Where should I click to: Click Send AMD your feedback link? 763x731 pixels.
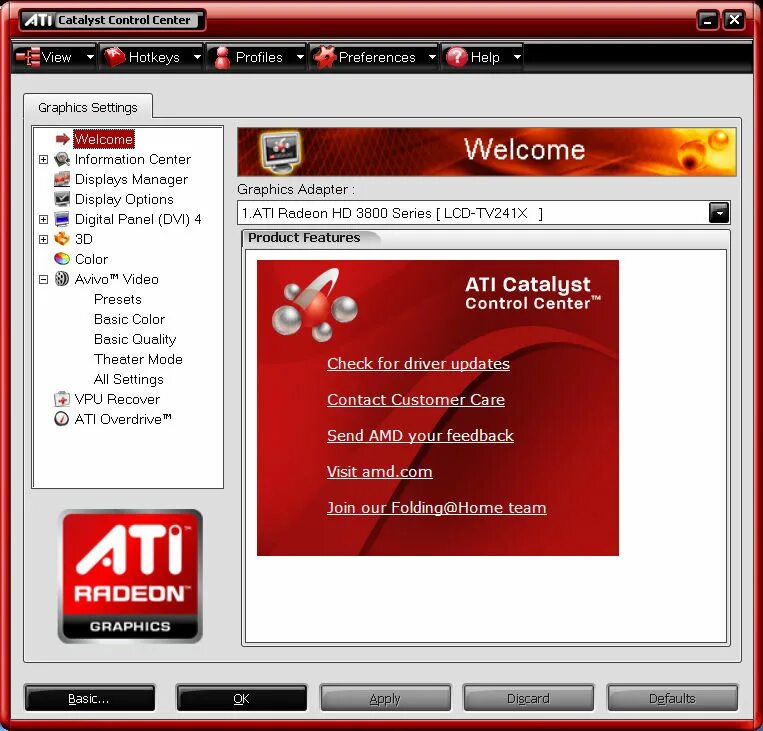pos(420,436)
